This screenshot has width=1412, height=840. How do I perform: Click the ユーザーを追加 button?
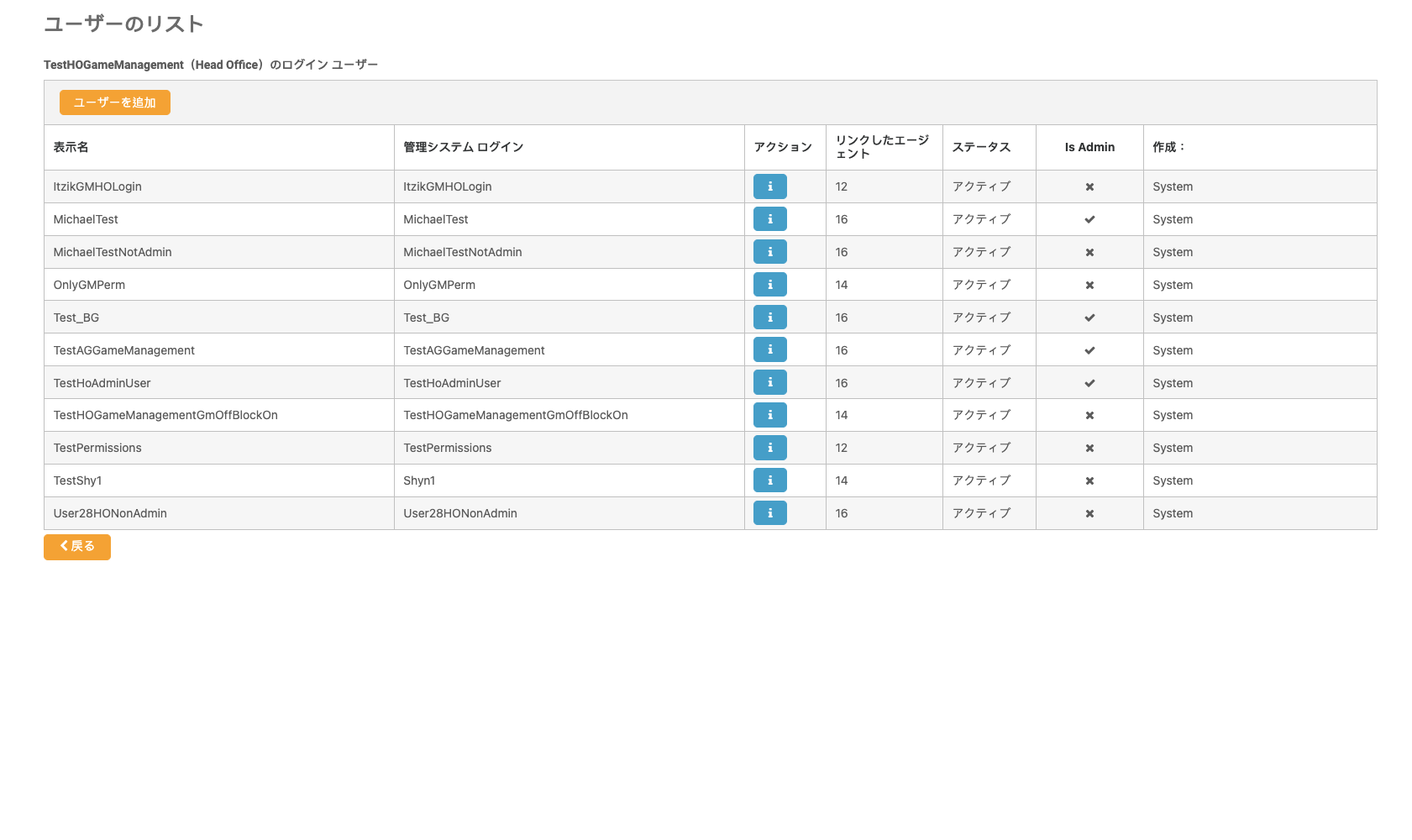(x=115, y=102)
